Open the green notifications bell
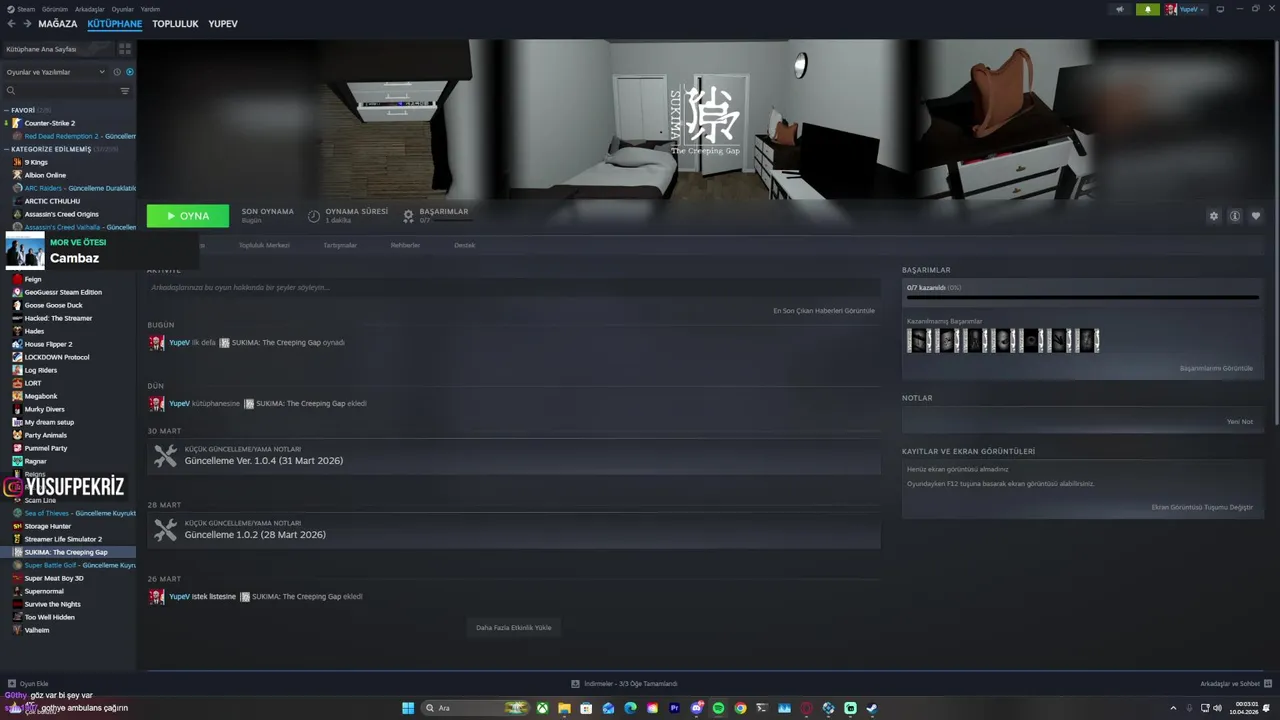The width and height of the screenshot is (1280, 720). tap(1148, 9)
